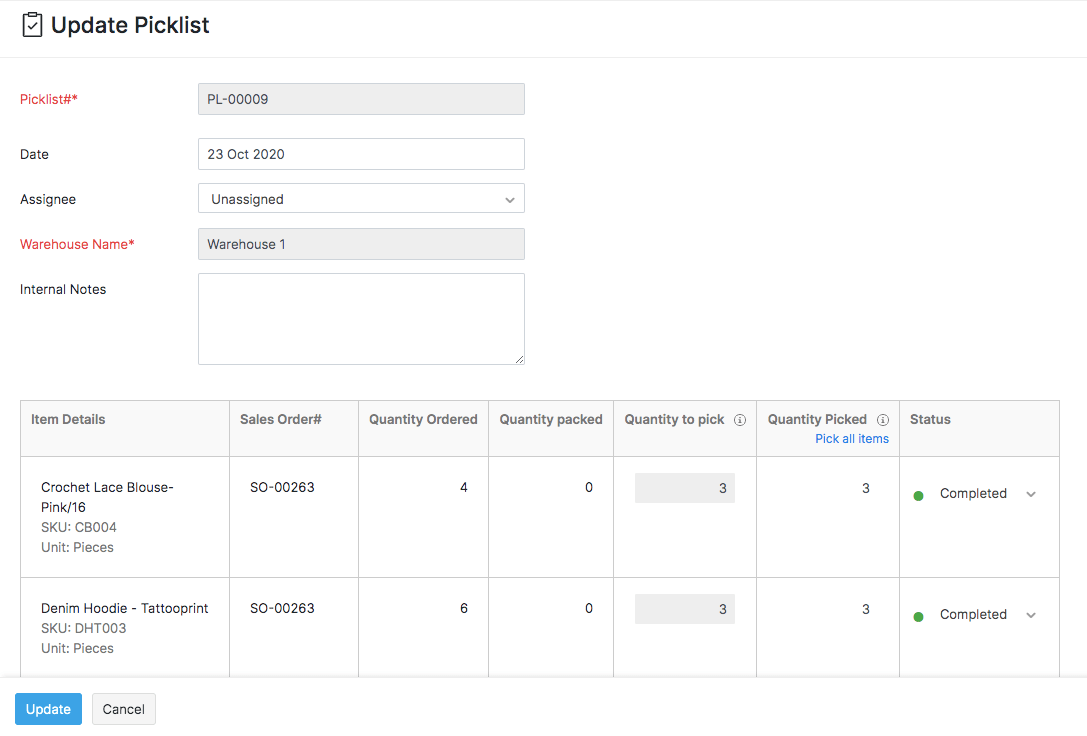Click inside the Internal Notes text area
The image size is (1087, 736).
[361, 318]
